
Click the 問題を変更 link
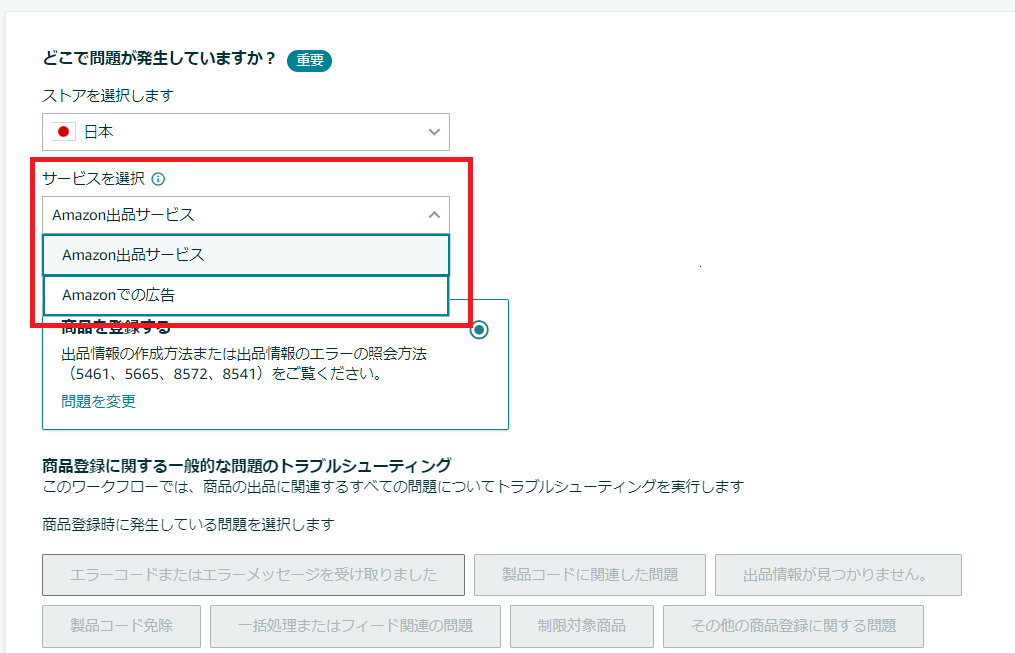[98, 401]
